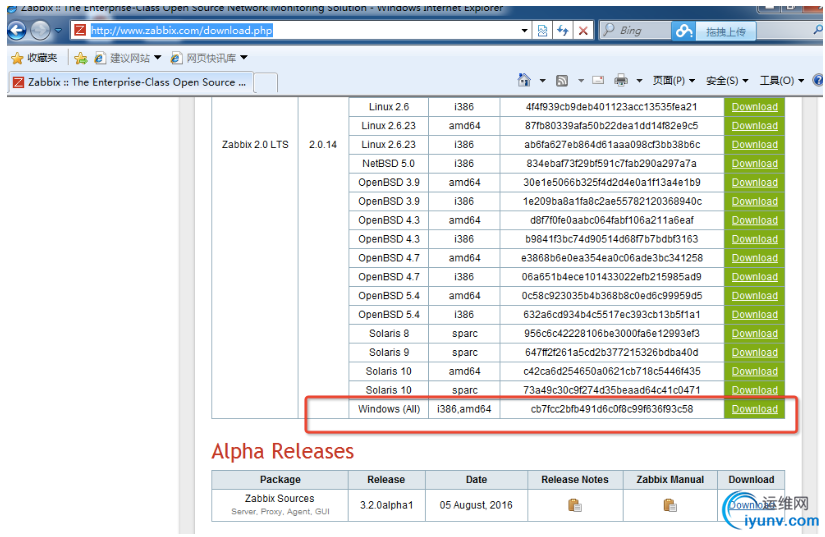Image resolution: width=825 pixels, height=537 pixels.
Task: Select the Zabbix Enterprise-Class tab
Action: click(130, 82)
